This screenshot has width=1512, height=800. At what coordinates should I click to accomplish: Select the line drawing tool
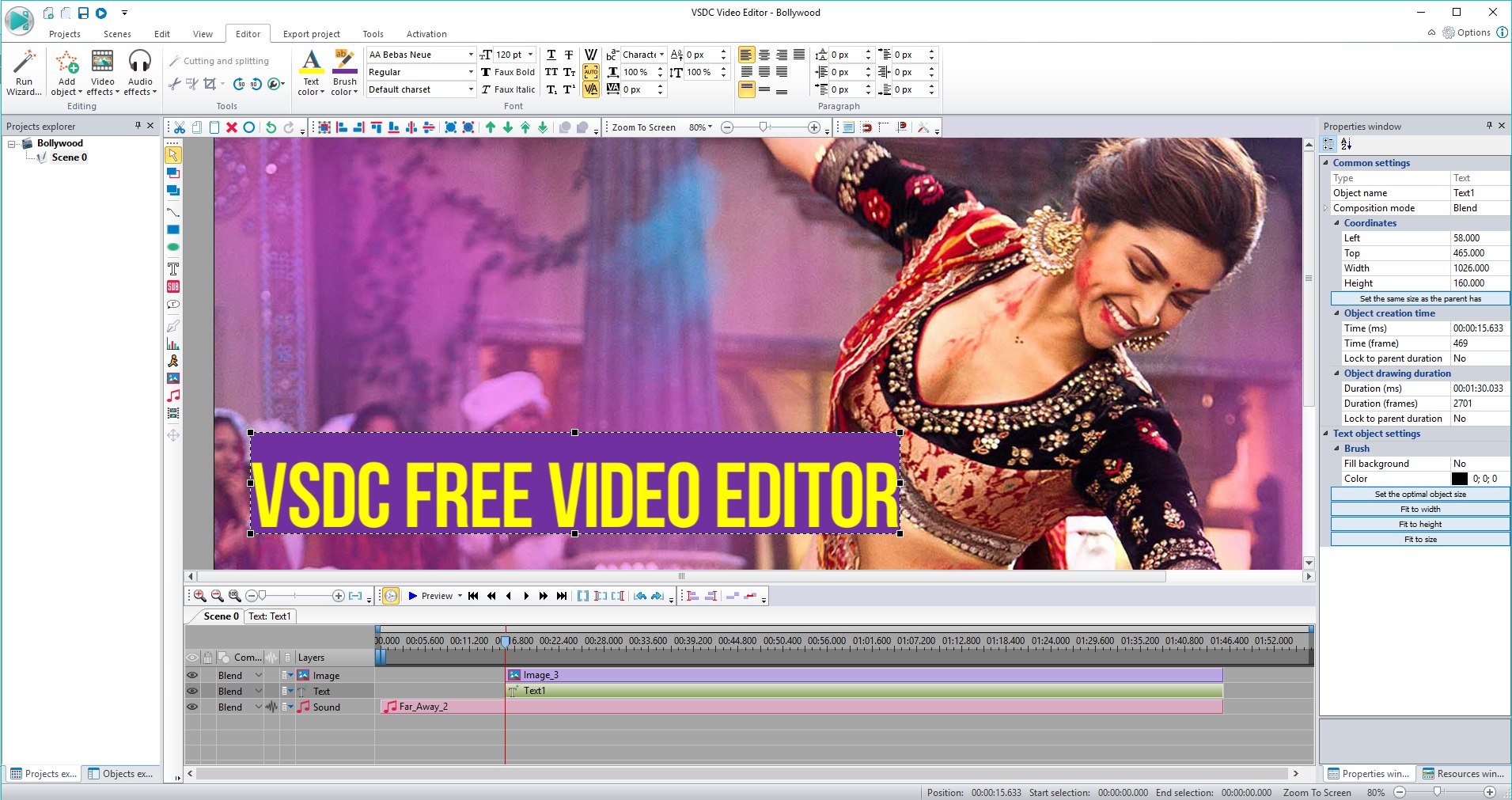click(x=172, y=212)
